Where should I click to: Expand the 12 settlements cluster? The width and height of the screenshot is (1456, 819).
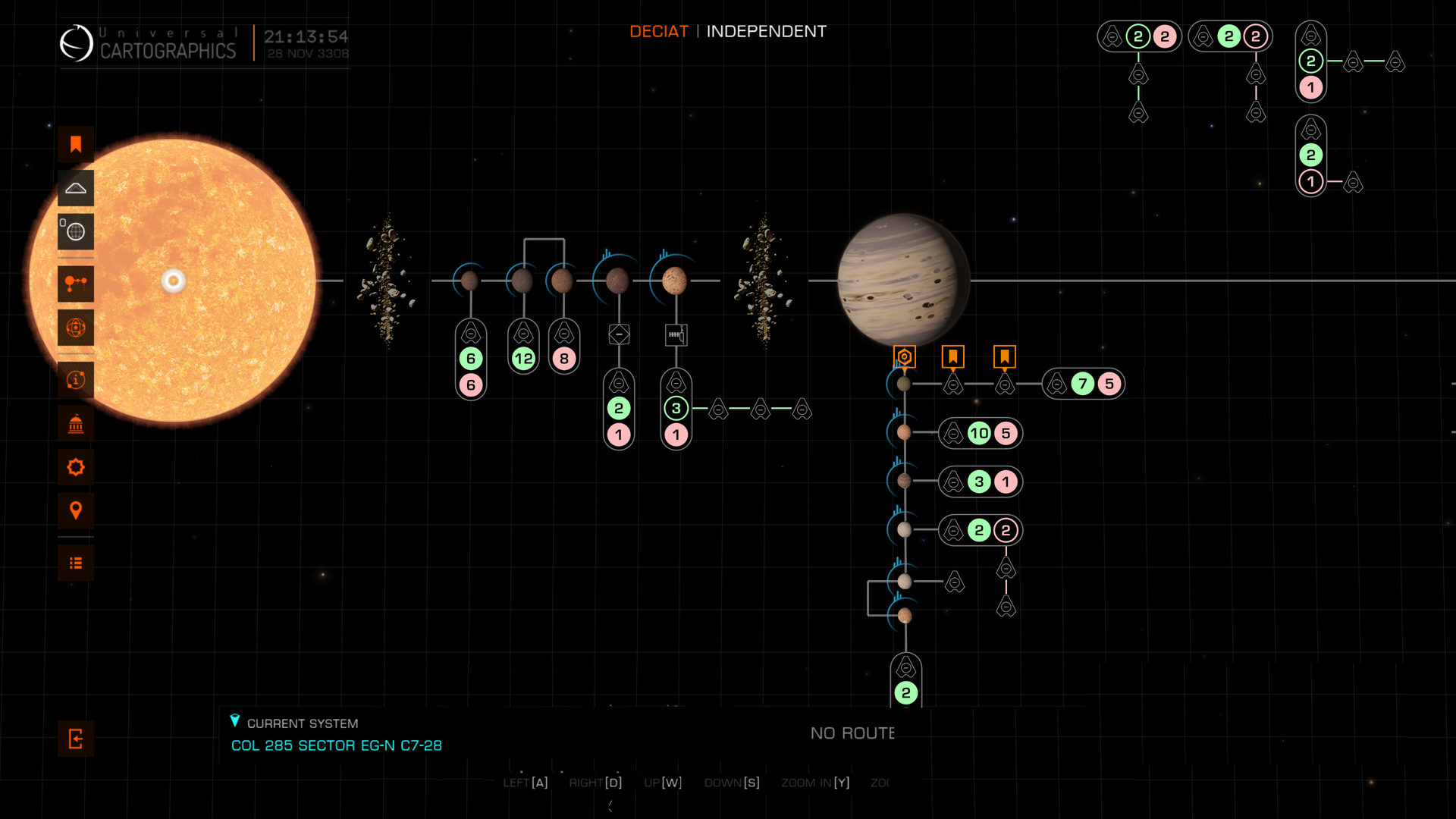pos(523,347)
